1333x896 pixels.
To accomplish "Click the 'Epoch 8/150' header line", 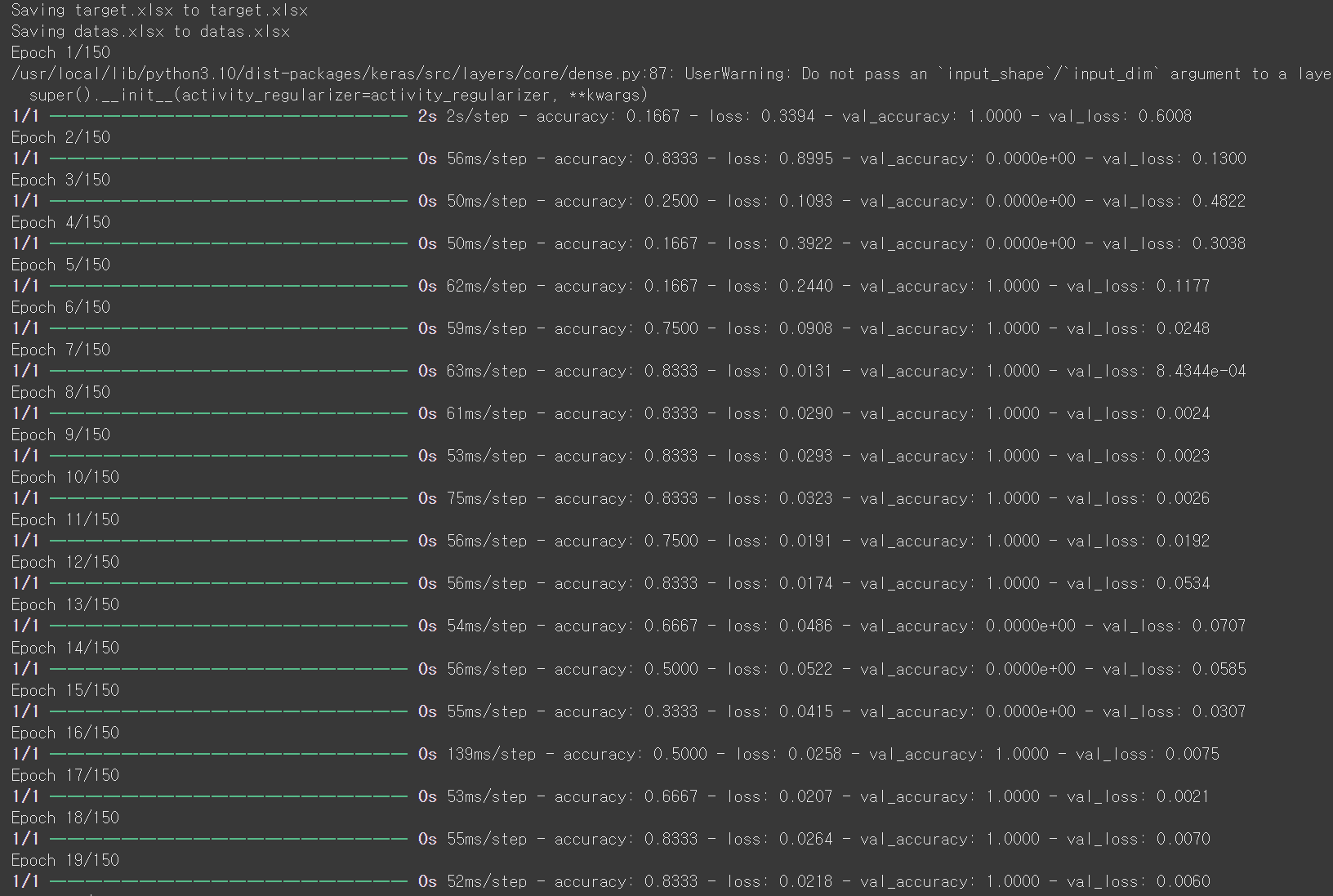I will (60, 392).
